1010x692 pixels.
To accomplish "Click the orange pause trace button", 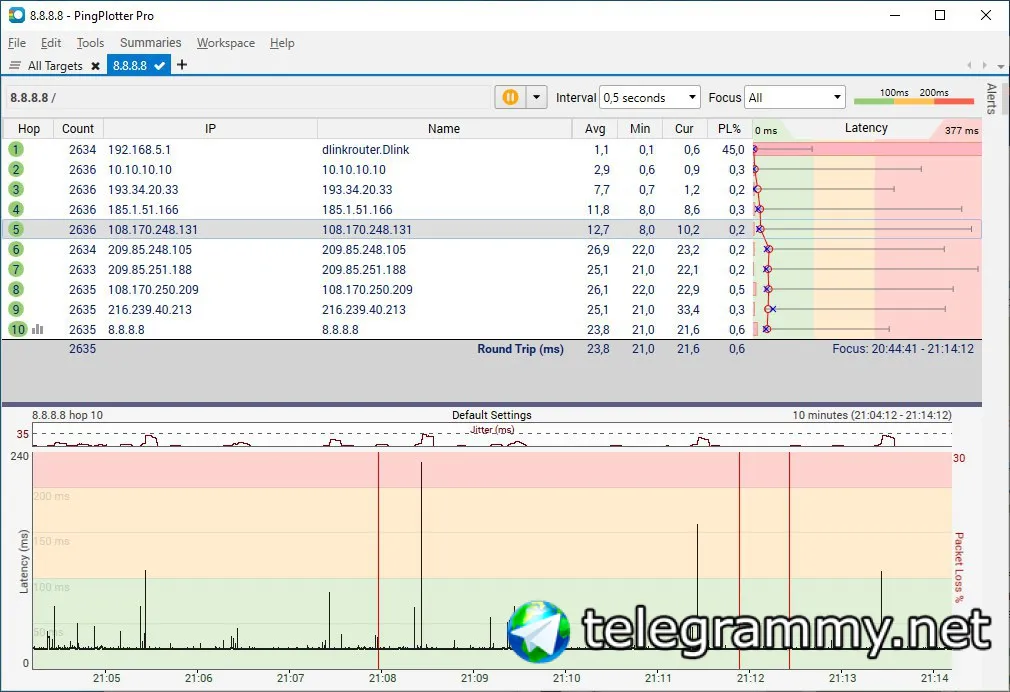I will click(x=510, y=97).
